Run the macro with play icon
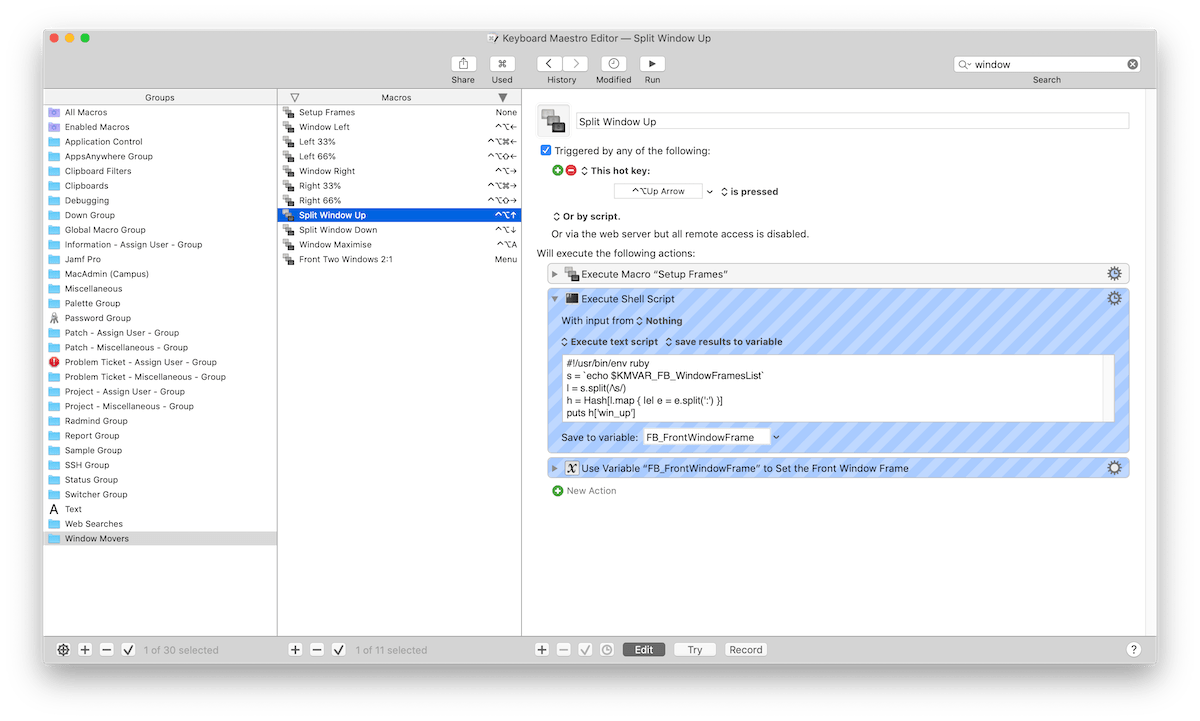 pos(652,64)
